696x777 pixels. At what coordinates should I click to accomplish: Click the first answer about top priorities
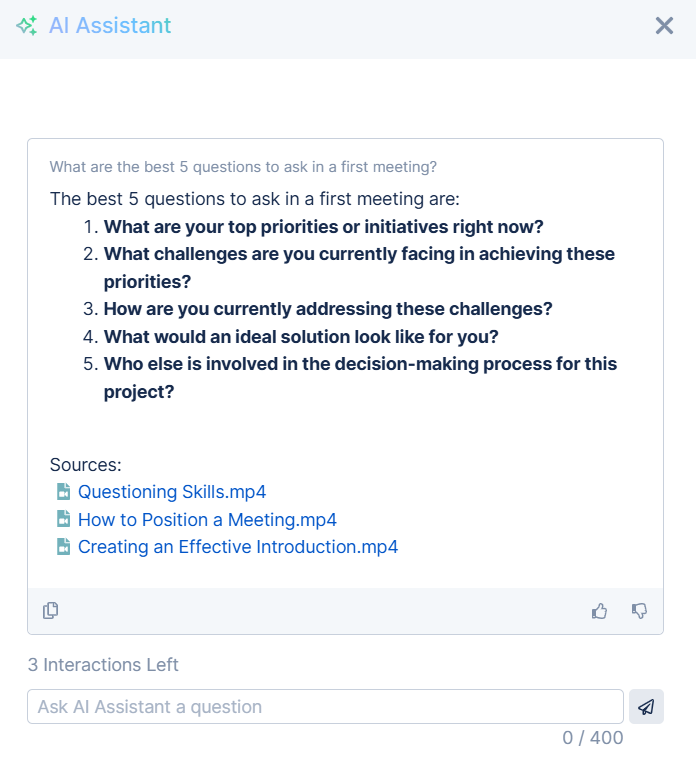[x=323, y=226]
